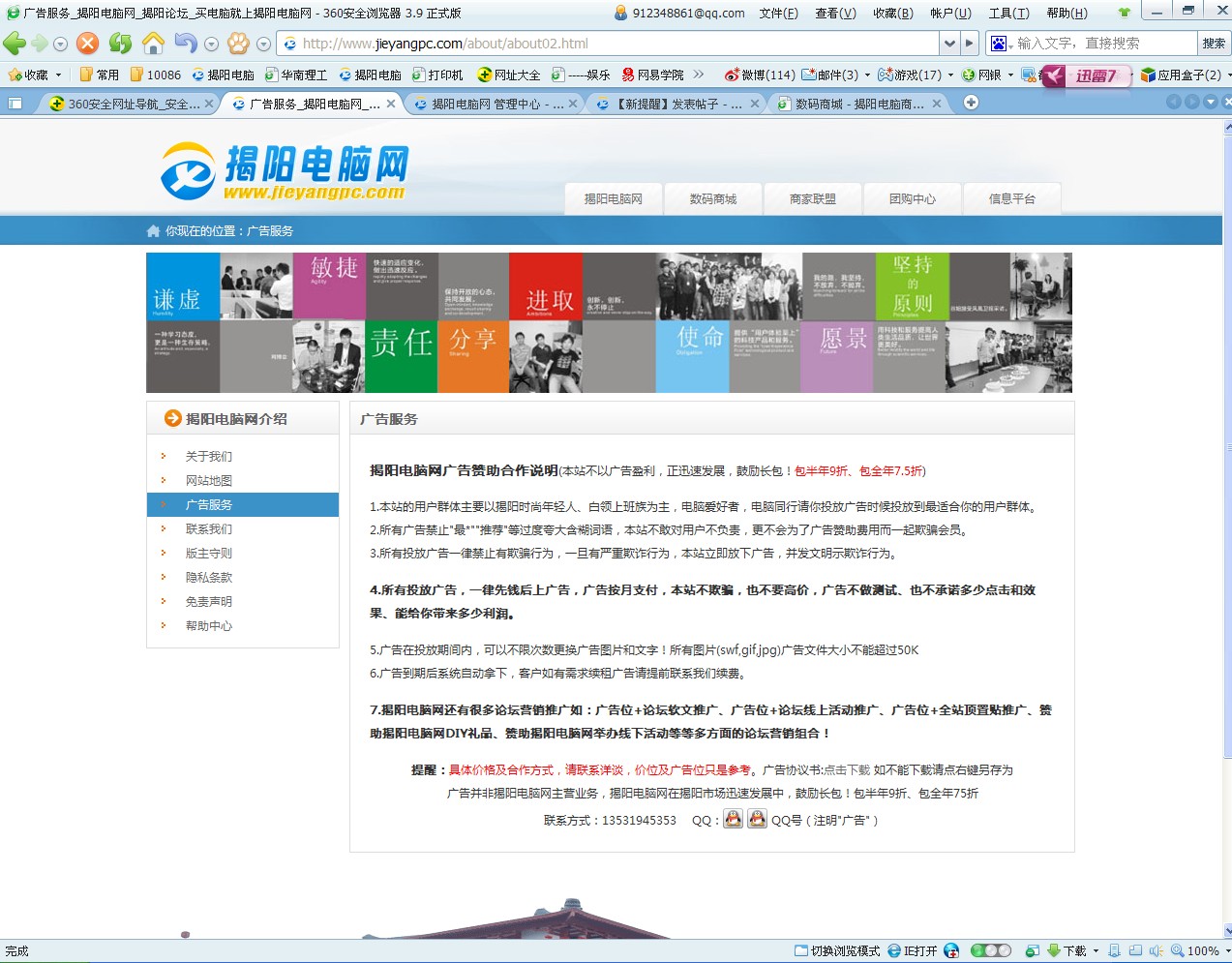The width and height of the screenshot is (1232, 963).
Task: Open the 打印机 bookmark
Action: point(438,75)
